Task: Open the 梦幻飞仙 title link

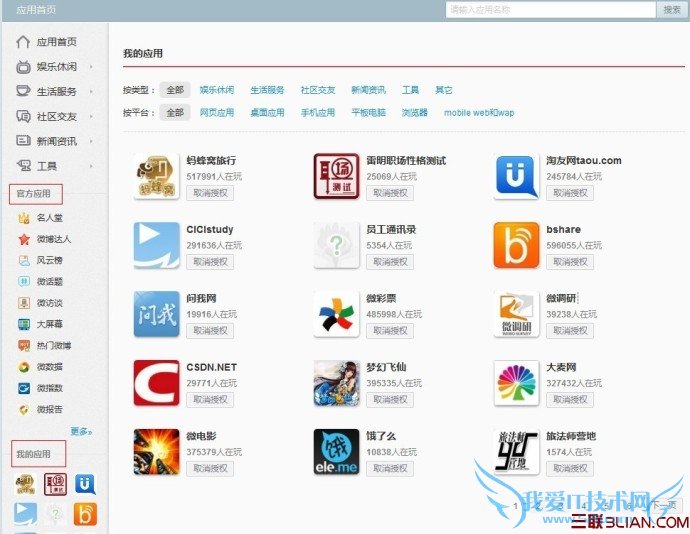Action: pos(386,367)
